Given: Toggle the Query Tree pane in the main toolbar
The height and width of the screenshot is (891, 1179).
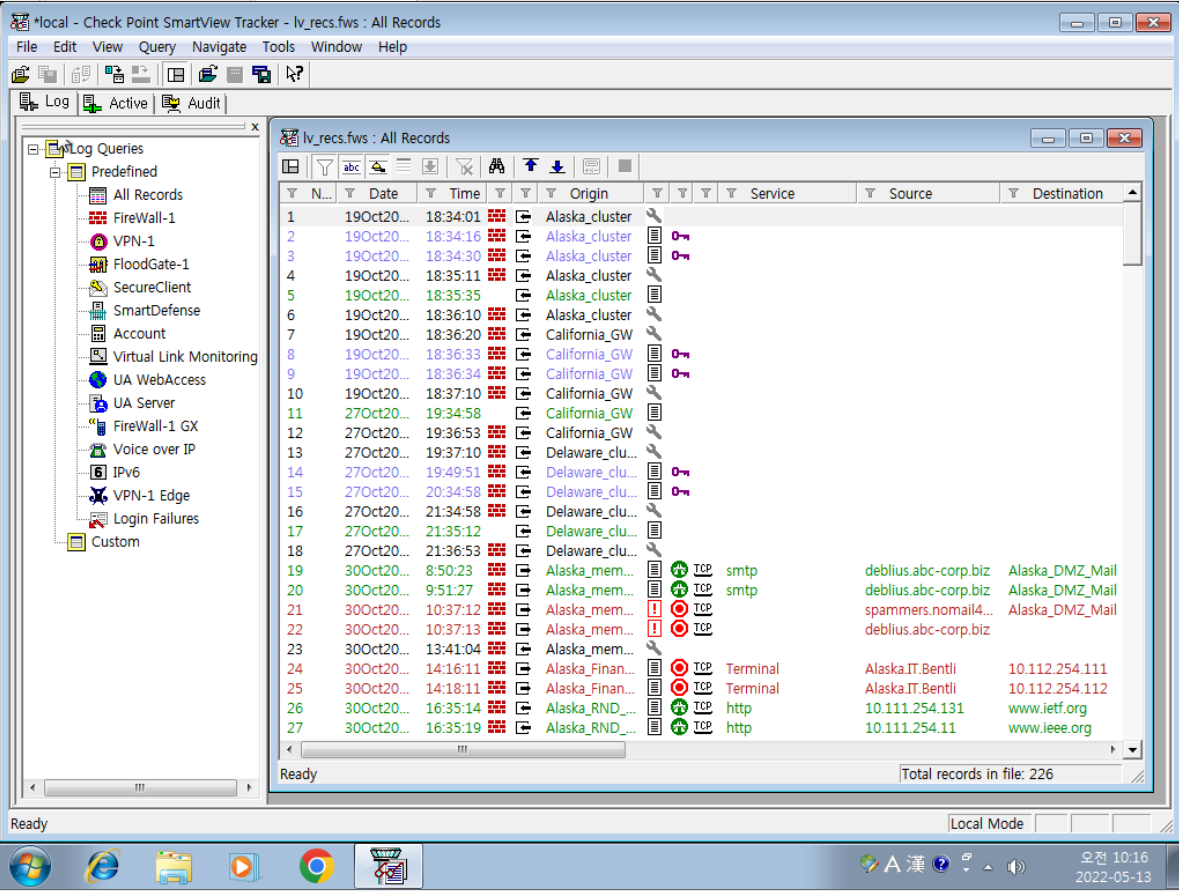Looking at the screenshot, I should point(176,74).
